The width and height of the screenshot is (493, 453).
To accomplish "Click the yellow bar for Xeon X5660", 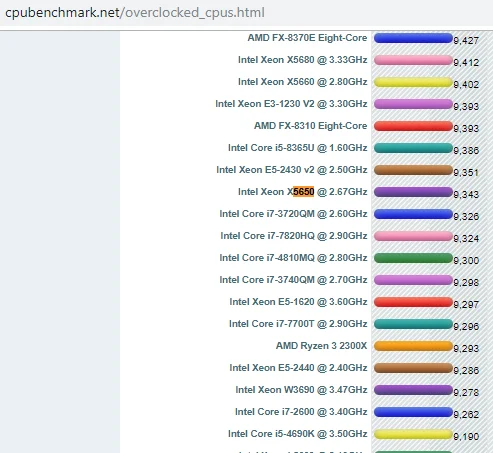I will tap(413, 82).
